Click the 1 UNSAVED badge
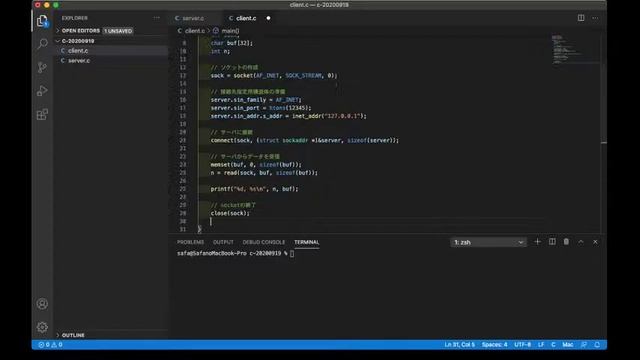The height and width of the screenshot is (360, 640). pos(118,31)
